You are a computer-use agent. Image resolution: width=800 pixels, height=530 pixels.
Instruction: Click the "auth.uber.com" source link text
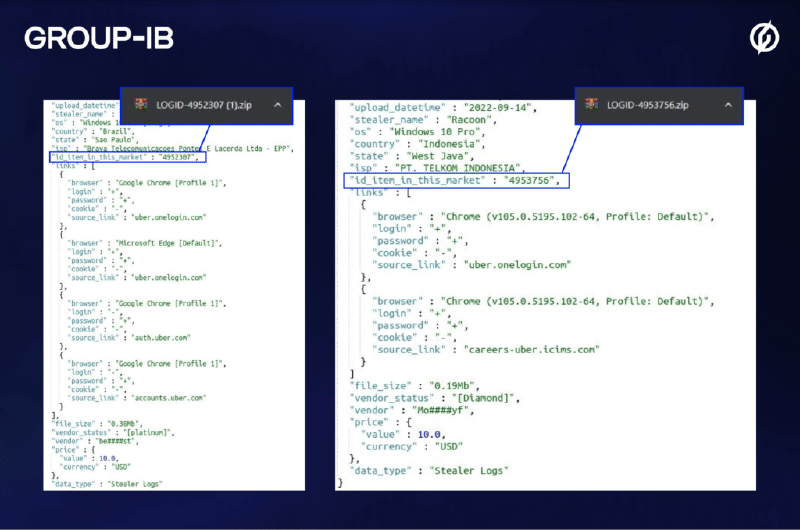click(x=162, y=337)
